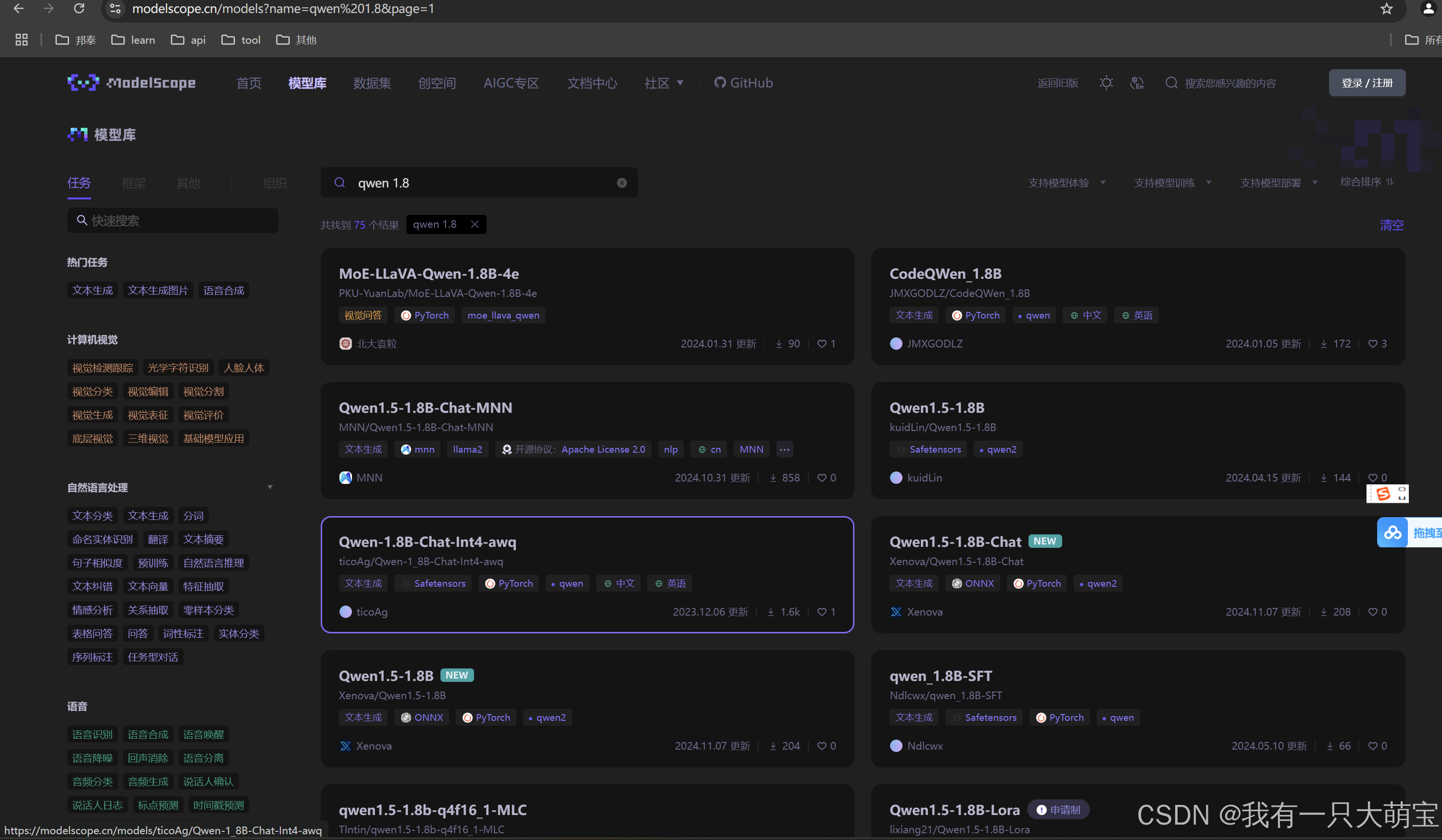Toggle the light/dark theme sun icon
Screen dimensions: 1442x840
[1105, 83]
